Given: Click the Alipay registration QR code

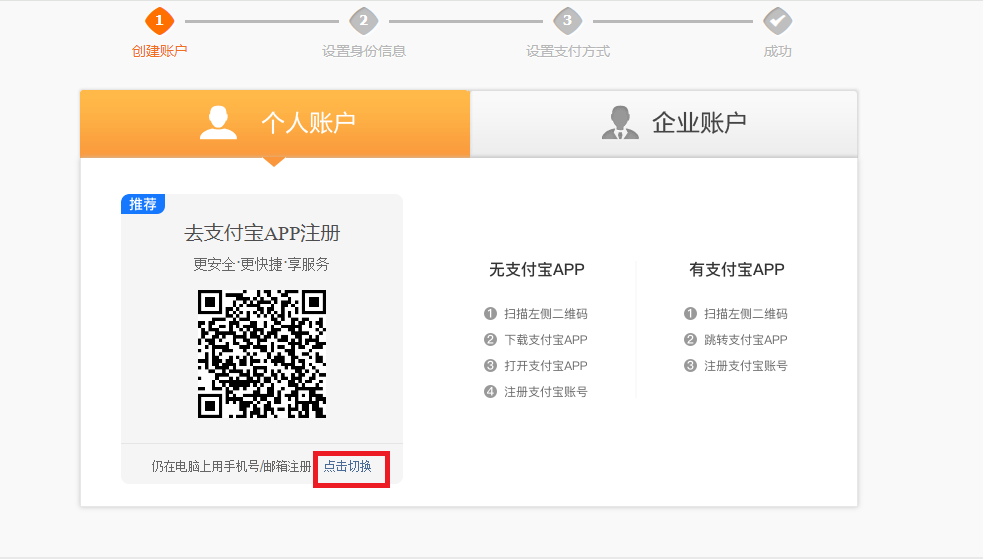Looking at the screenshot, I should tap(262, 353).
